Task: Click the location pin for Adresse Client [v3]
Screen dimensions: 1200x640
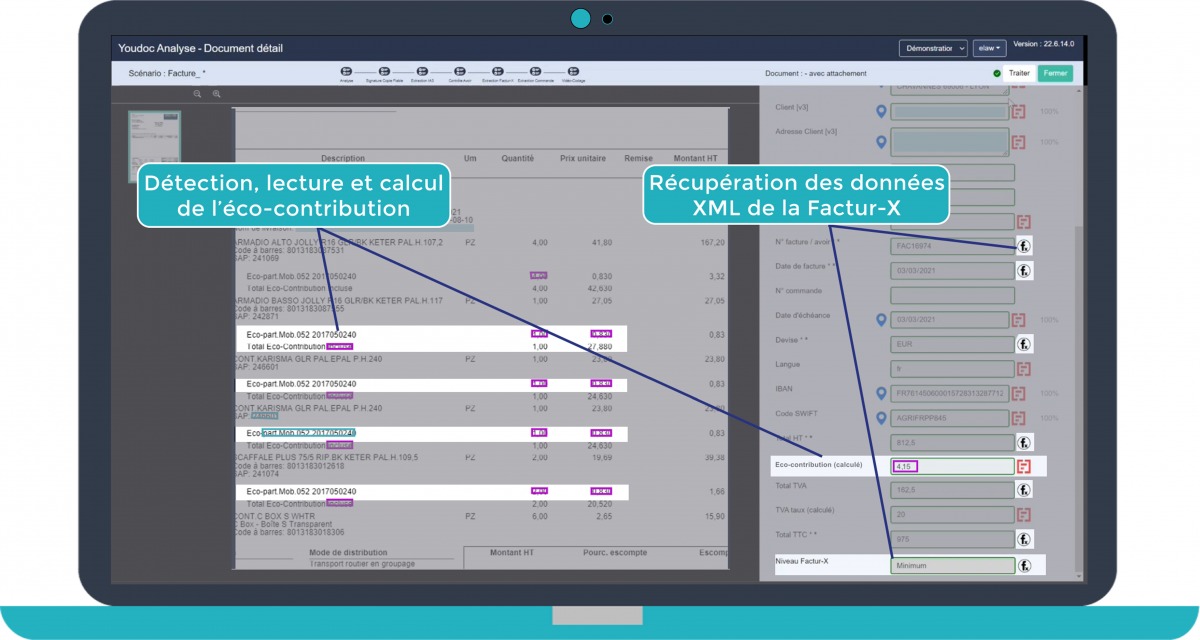Action: (881, 143)
